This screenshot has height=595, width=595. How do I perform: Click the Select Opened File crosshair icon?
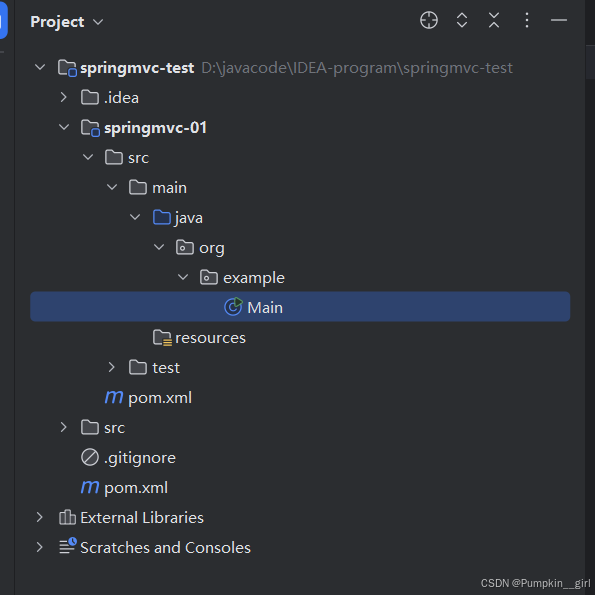(x=429, y=20)
